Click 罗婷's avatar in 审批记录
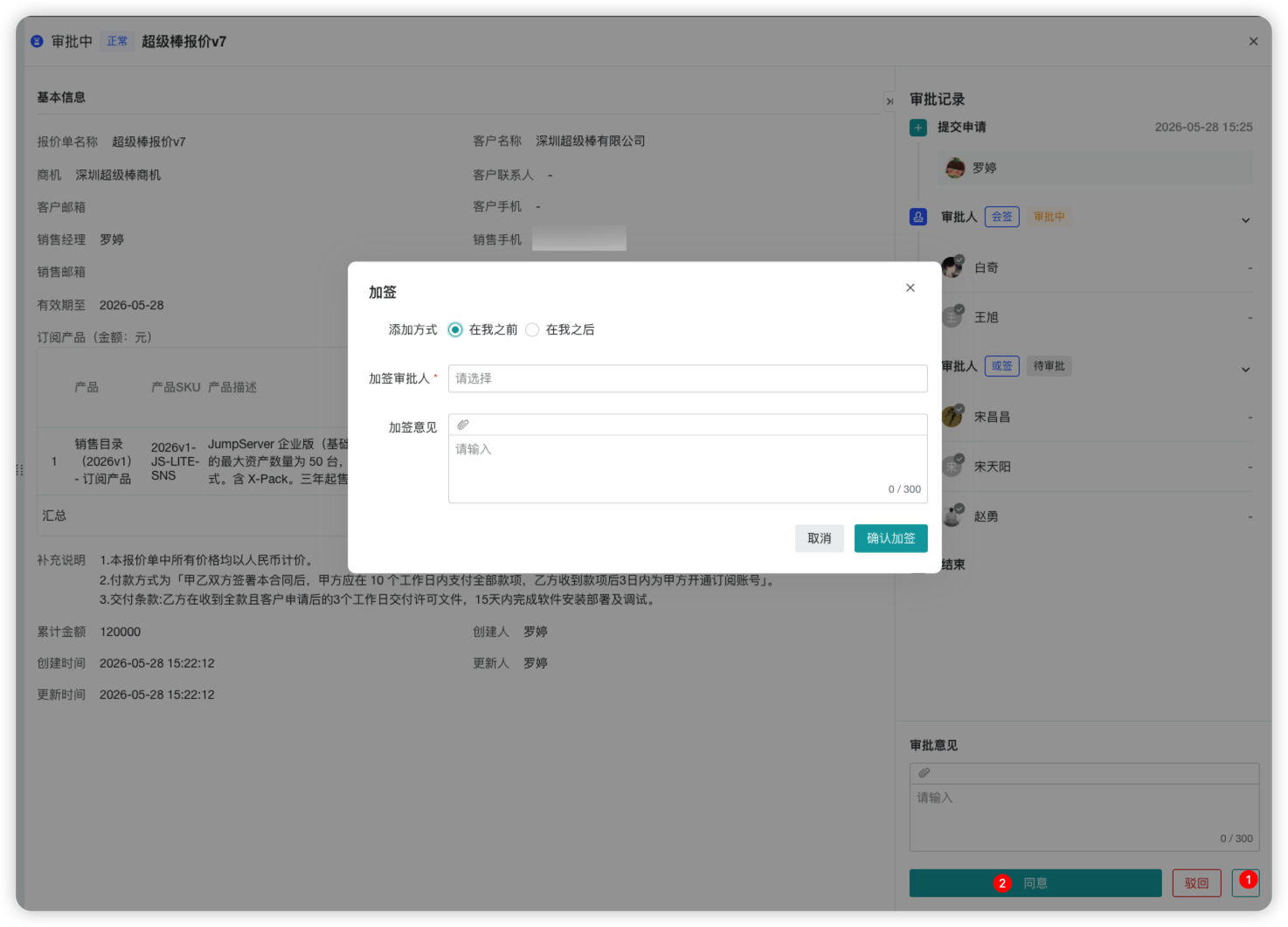The height and width of the screenshot is (927, 1288). pos(955,168)
